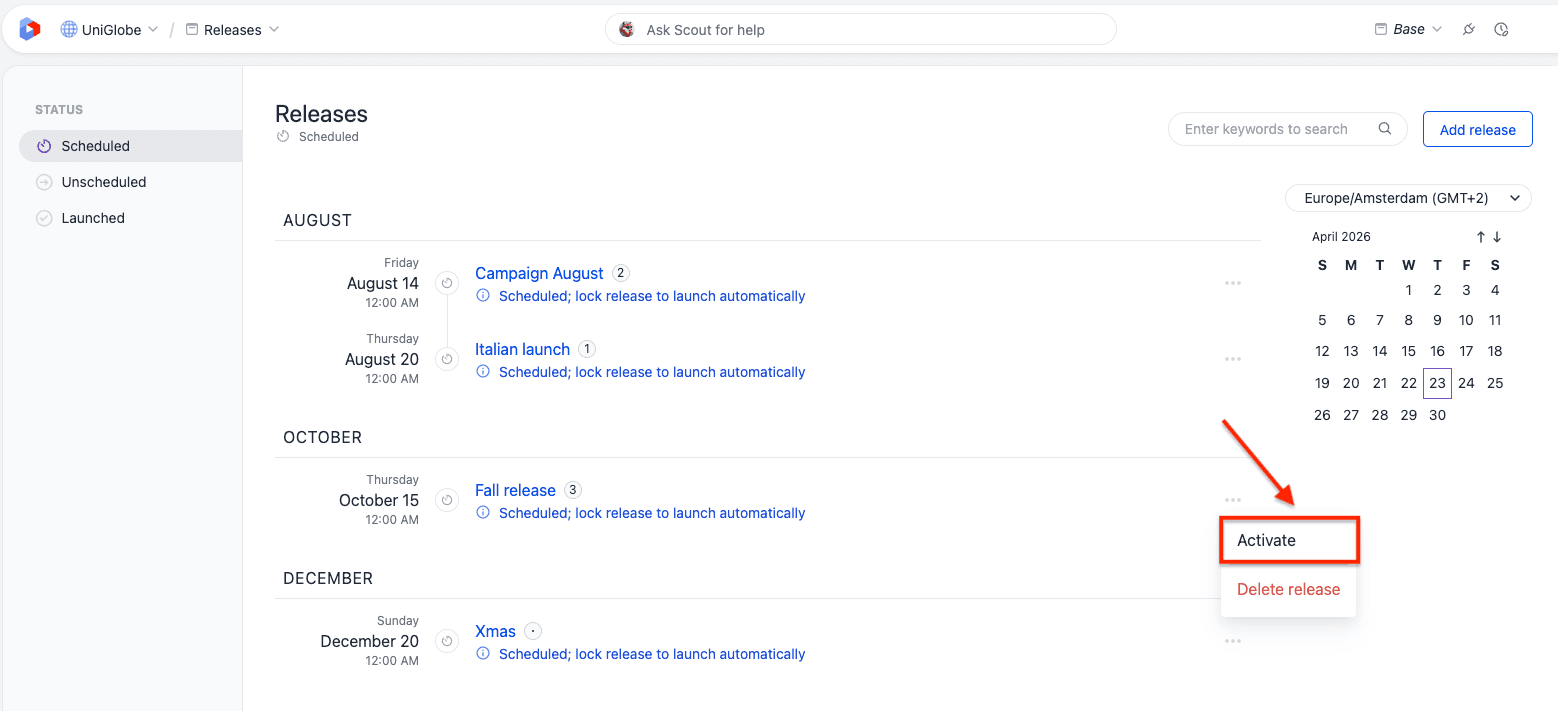Open the Campaign August release

point(539,273)
